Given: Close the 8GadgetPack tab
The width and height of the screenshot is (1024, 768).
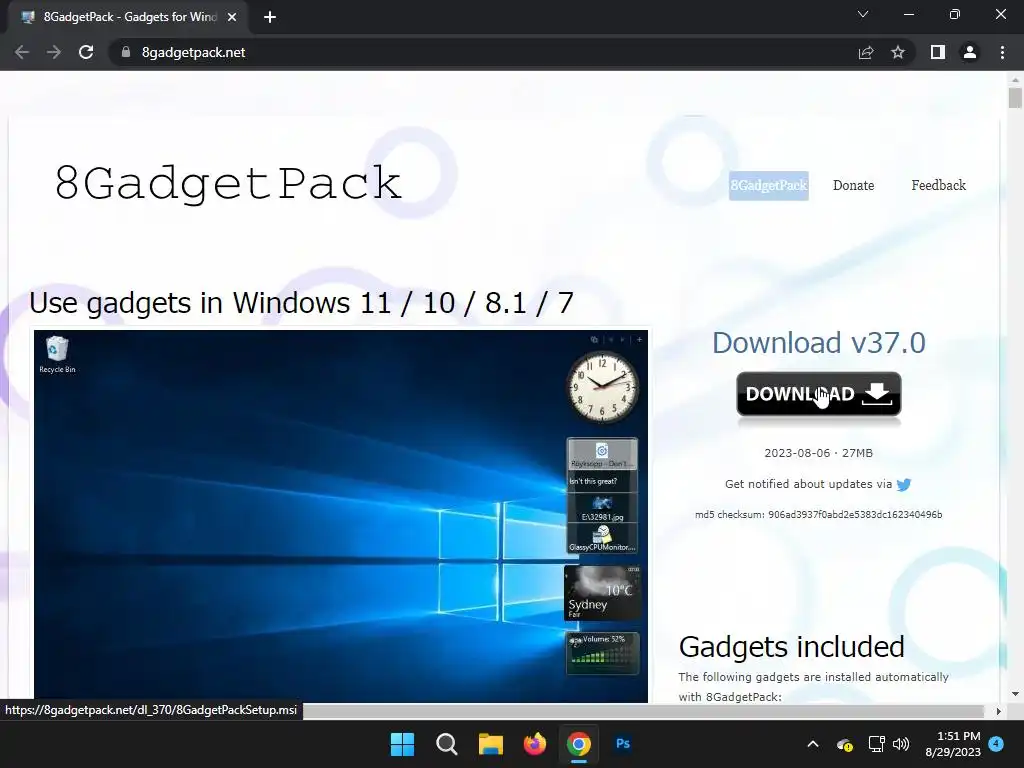Looking at the screenshot, I should click(232, 17).
